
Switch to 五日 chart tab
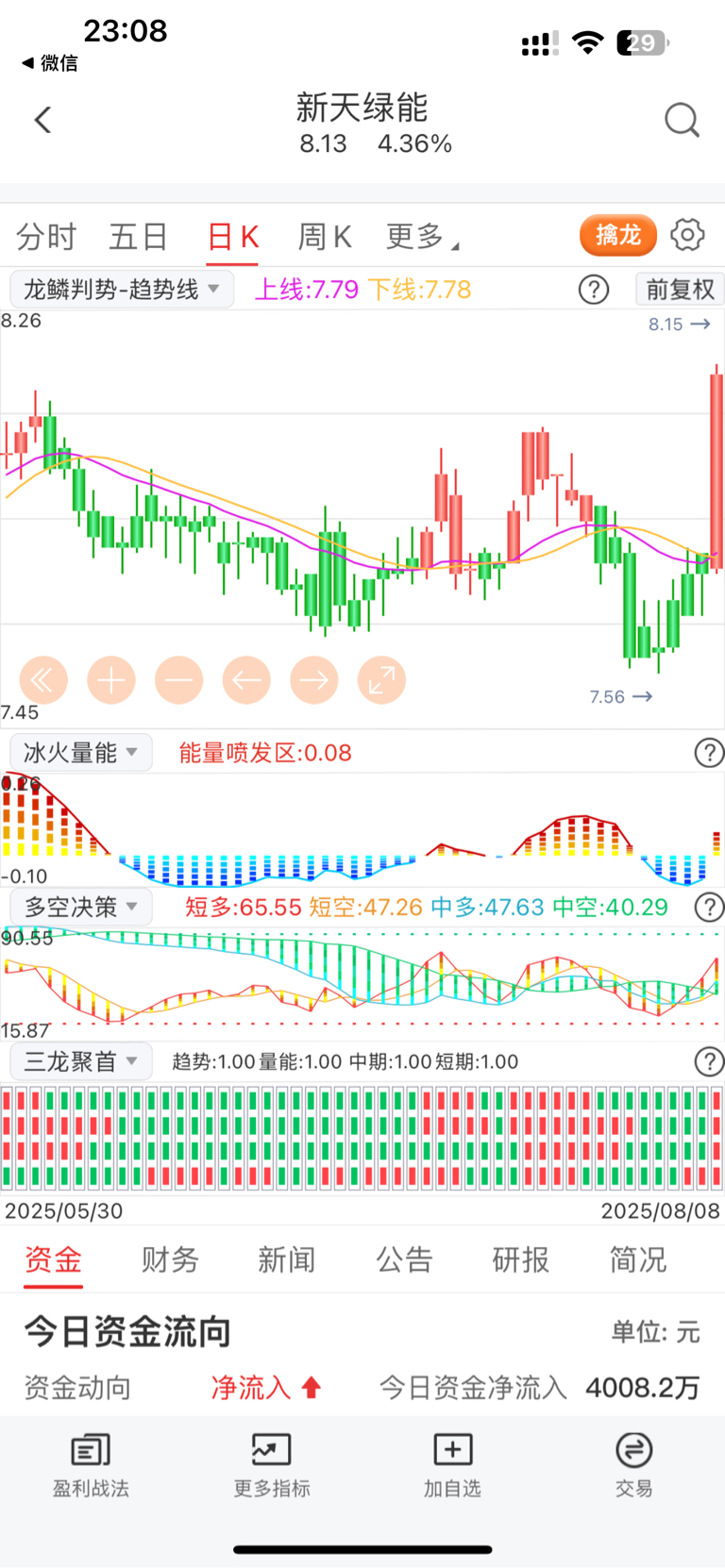(x=139, y=236)
